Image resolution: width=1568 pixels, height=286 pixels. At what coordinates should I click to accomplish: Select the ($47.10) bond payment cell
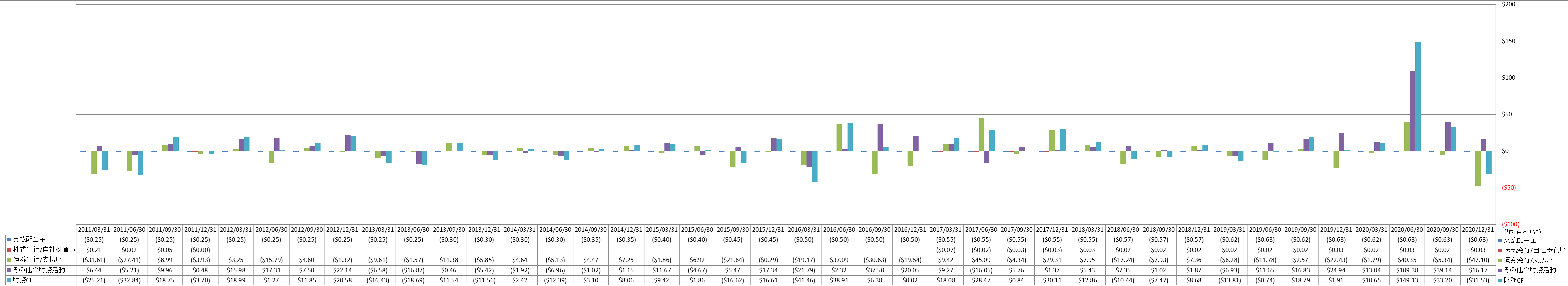pyautogui.click(x=1478, y=260)
